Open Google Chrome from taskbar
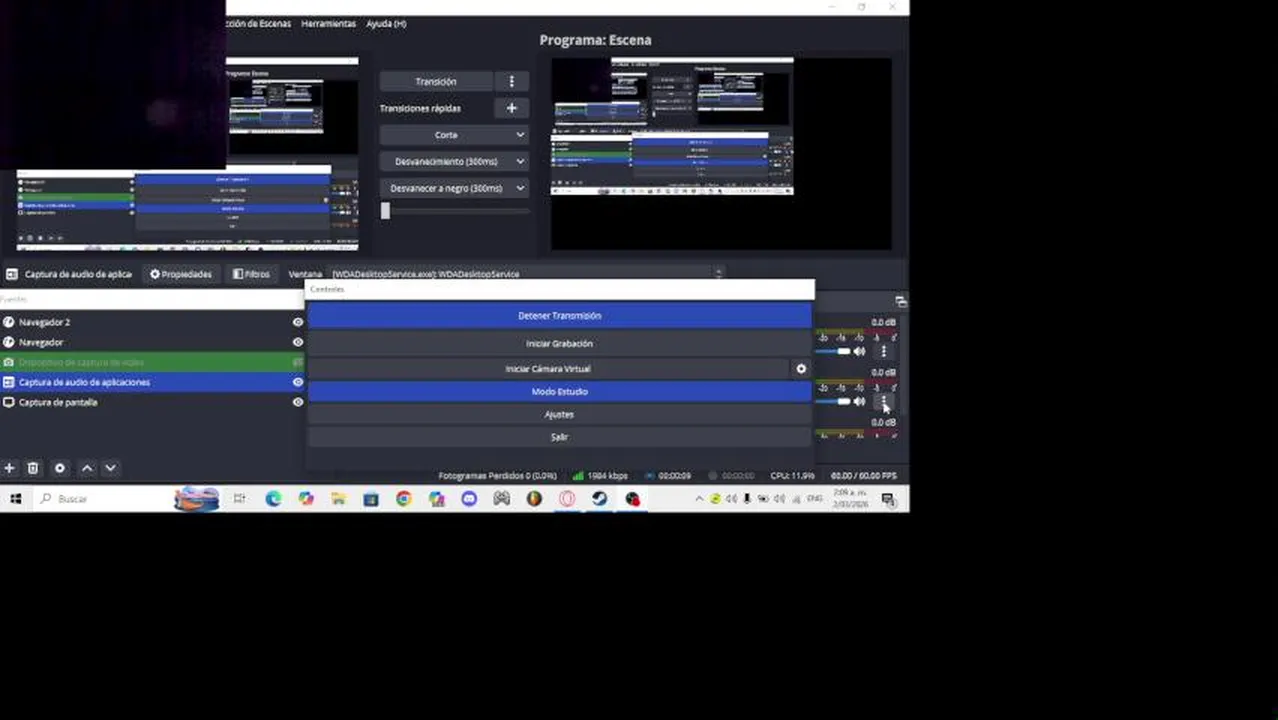 coord(403,498)
